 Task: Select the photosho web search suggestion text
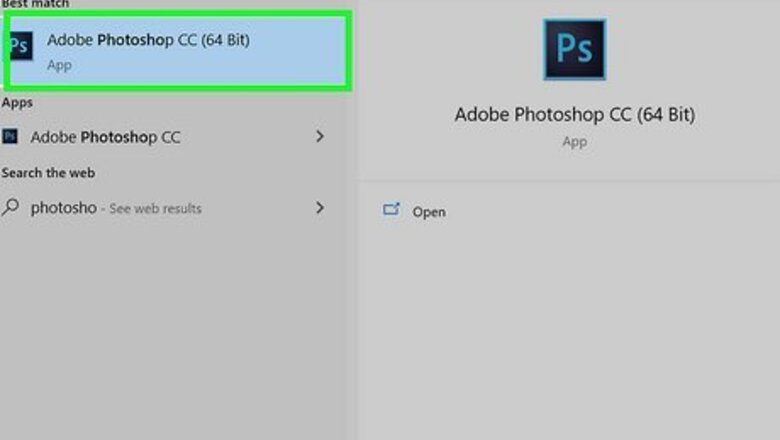tap(63, 208)
